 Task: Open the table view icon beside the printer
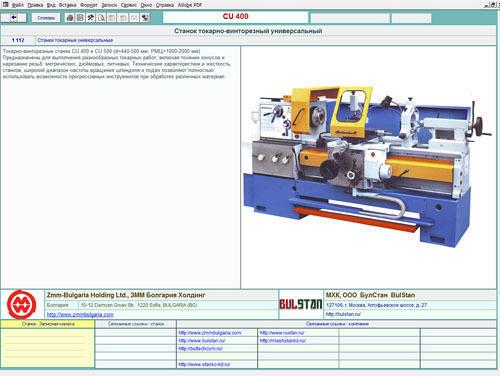80,18
